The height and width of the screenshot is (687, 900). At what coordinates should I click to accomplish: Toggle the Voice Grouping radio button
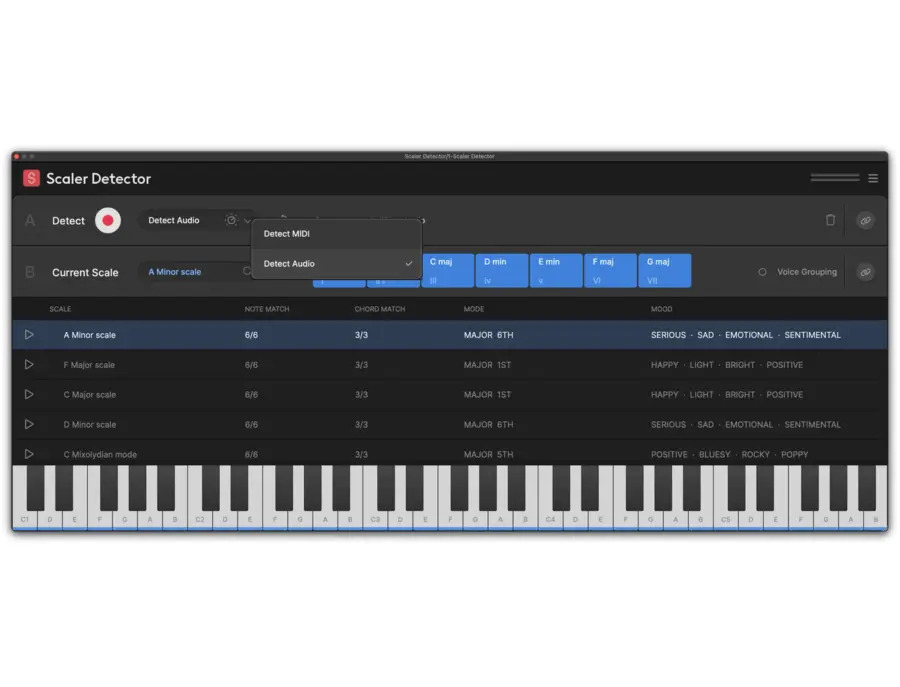(x=762, y=272)
